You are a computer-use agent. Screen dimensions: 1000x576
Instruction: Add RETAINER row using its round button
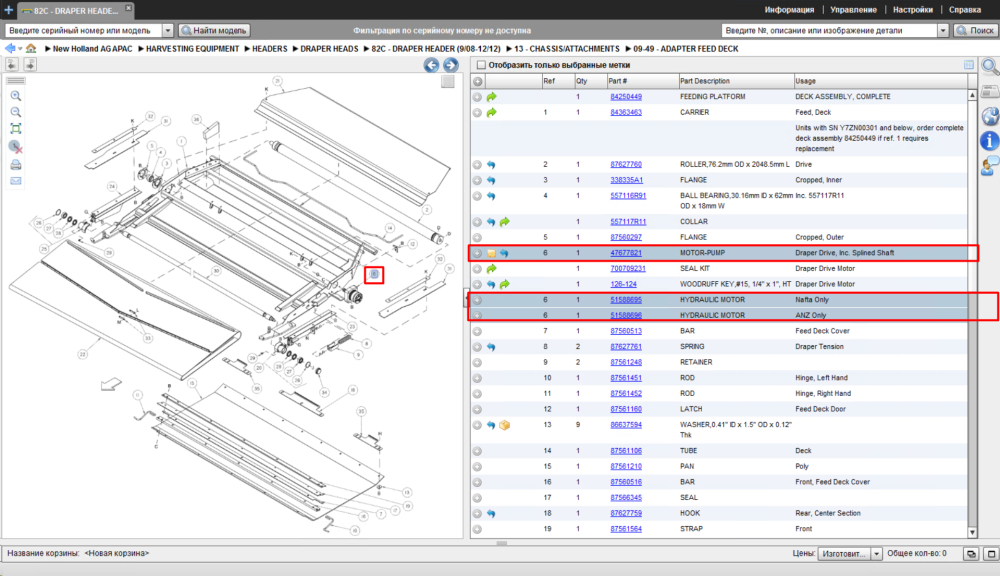[478, 362]
